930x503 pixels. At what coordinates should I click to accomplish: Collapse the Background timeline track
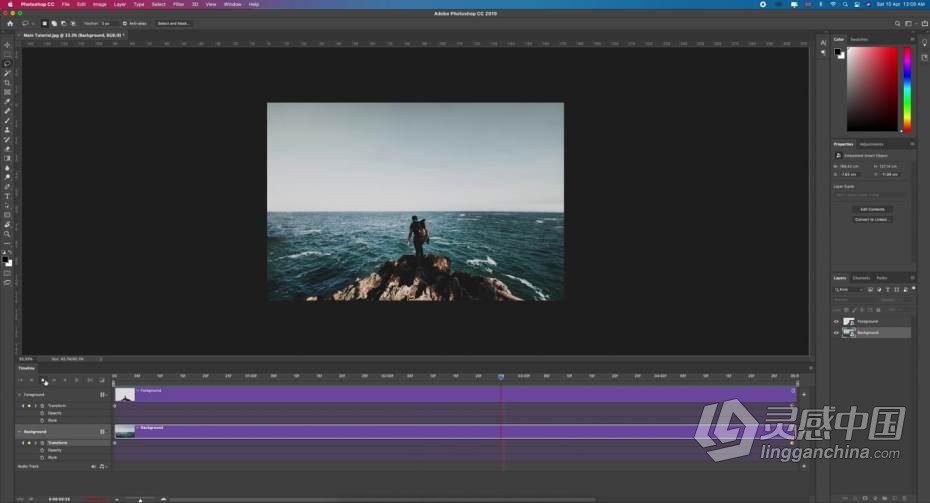click(19, 432)
